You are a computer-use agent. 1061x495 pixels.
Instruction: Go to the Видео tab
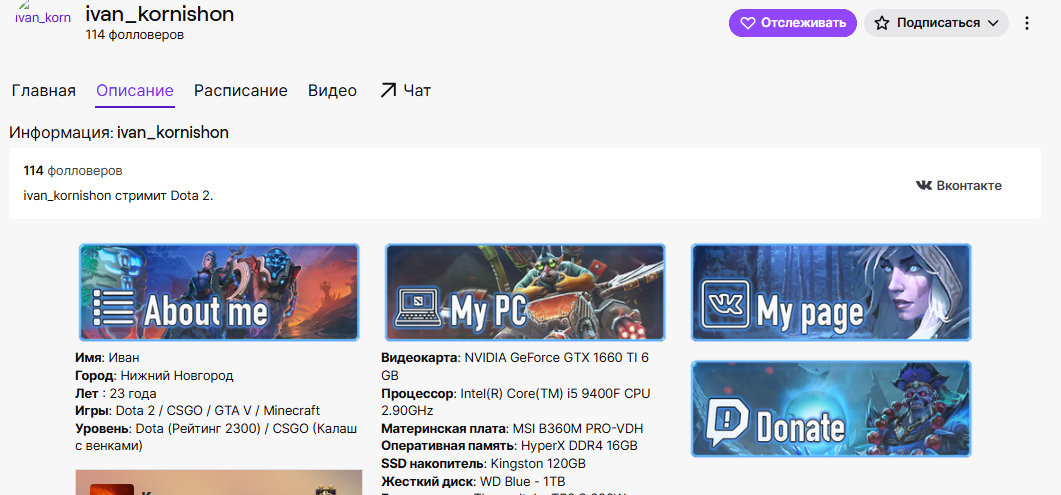332,91
